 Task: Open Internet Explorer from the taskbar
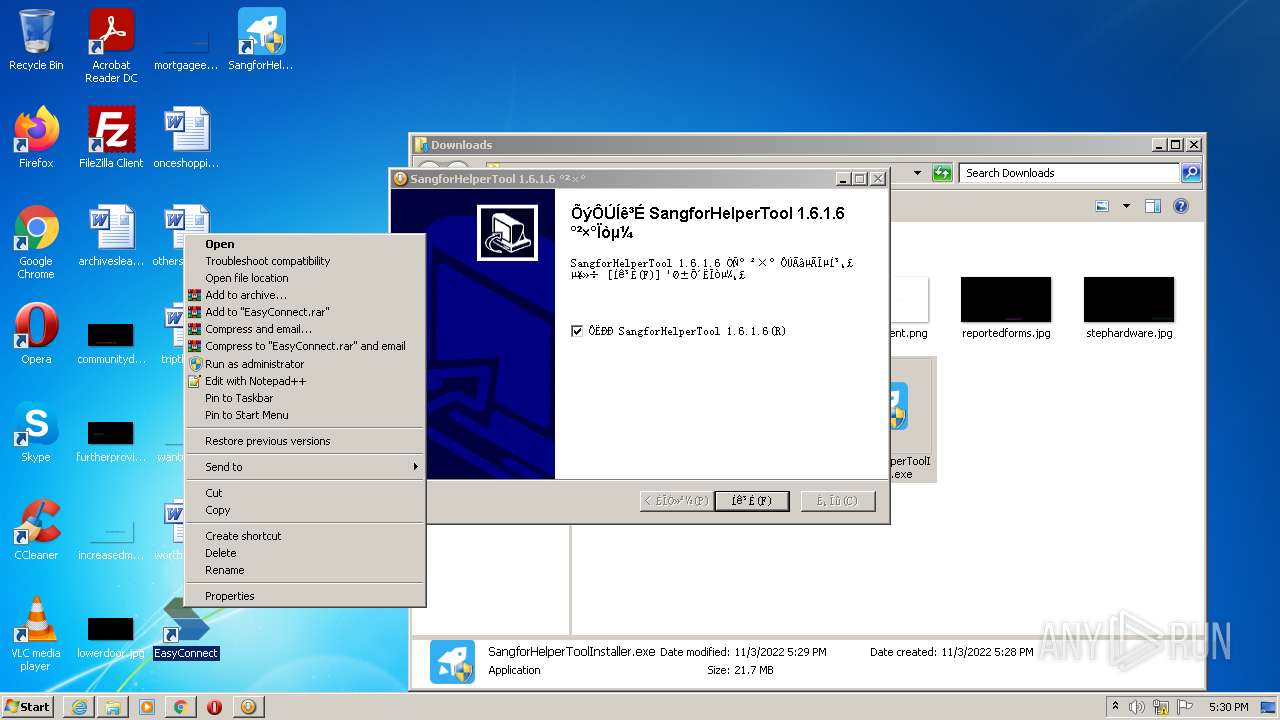coord(79,707)
